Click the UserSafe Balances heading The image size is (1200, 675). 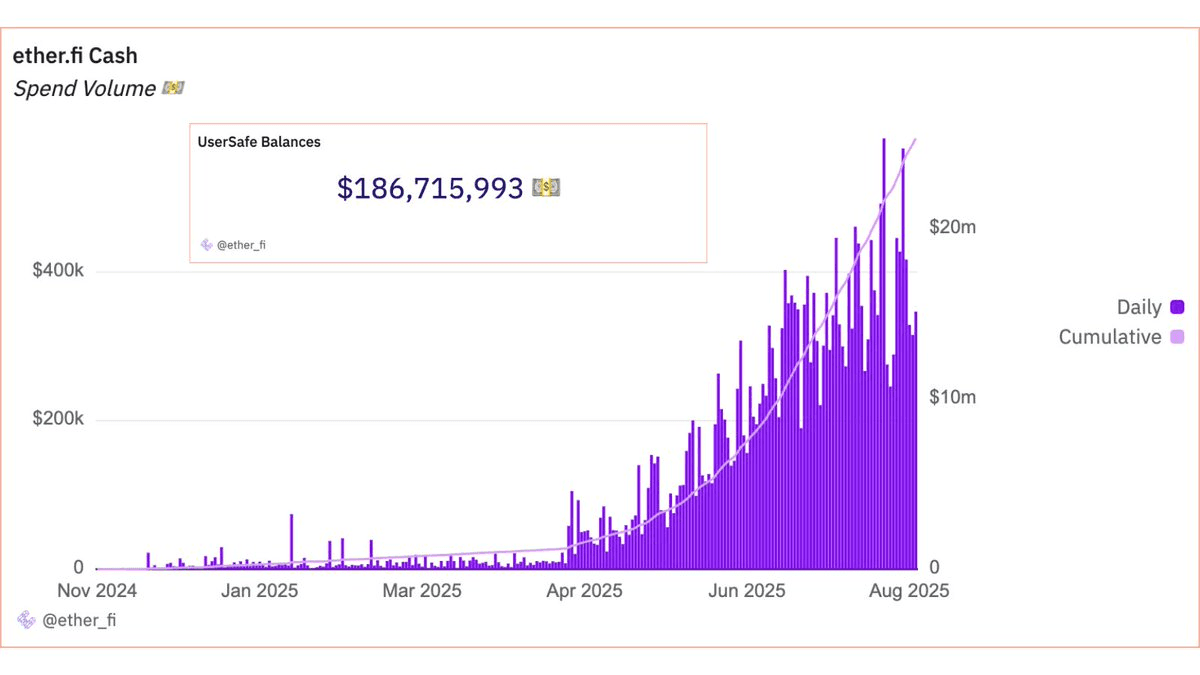(259, 142)
